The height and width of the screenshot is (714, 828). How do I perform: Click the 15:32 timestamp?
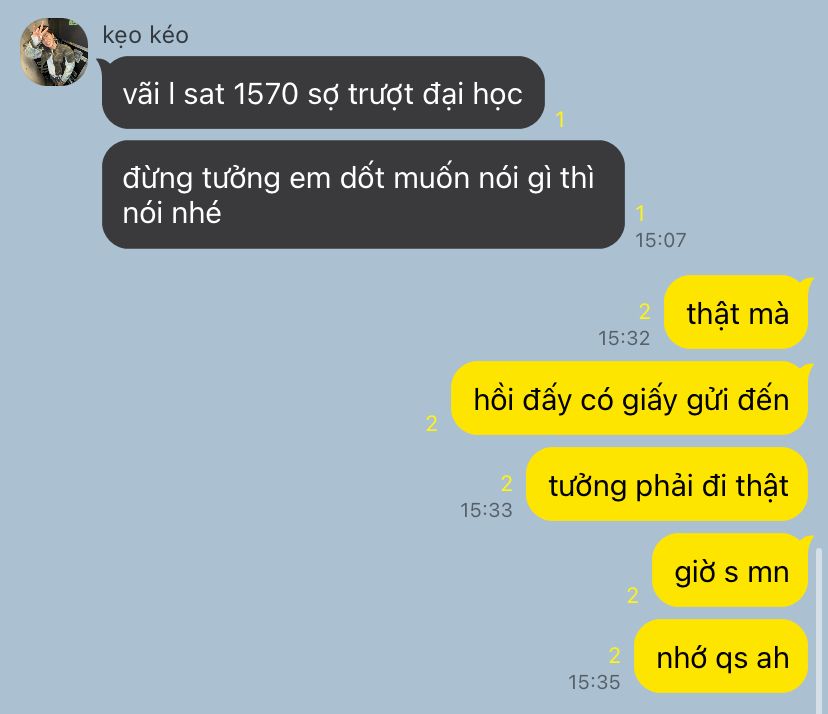click(624, 339)
